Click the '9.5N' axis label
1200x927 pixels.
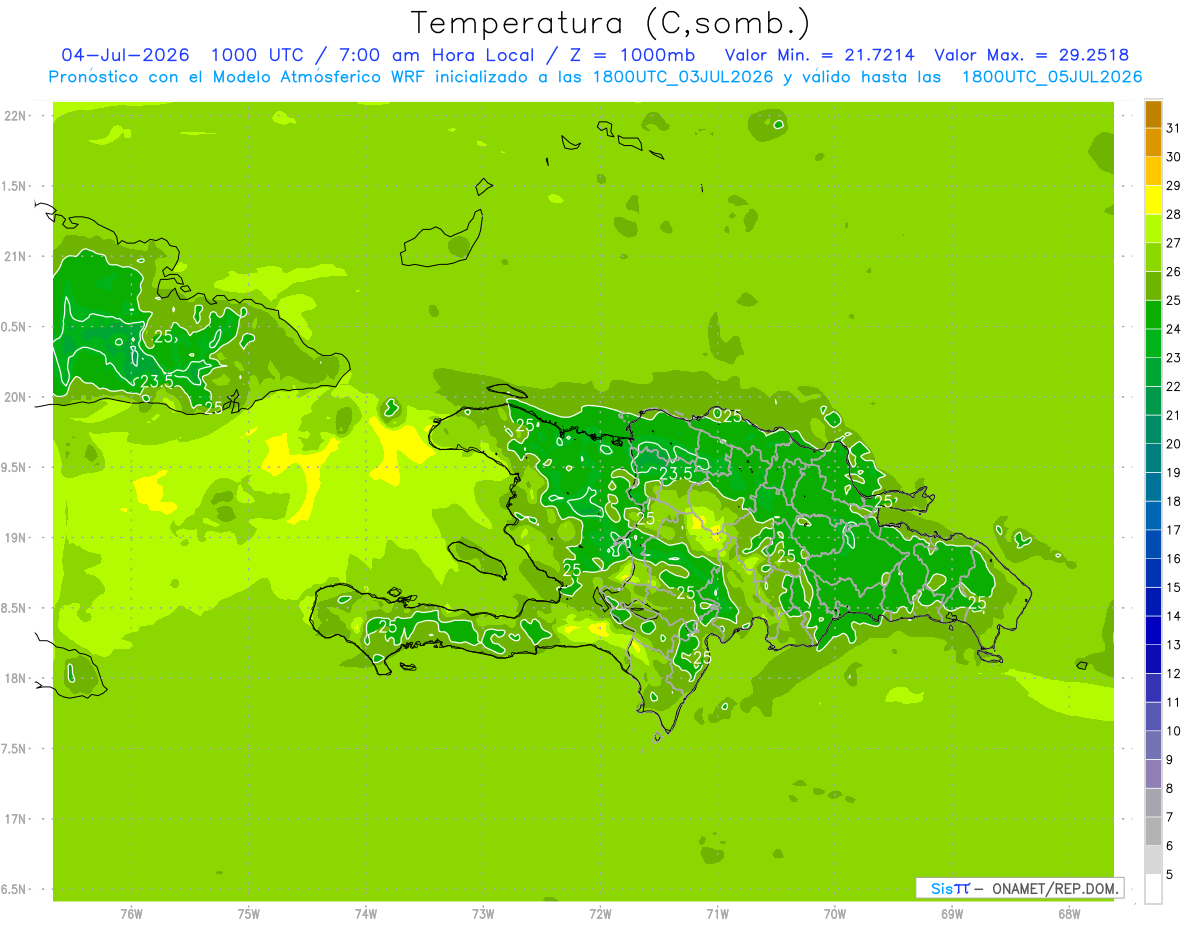pos(15,467)
